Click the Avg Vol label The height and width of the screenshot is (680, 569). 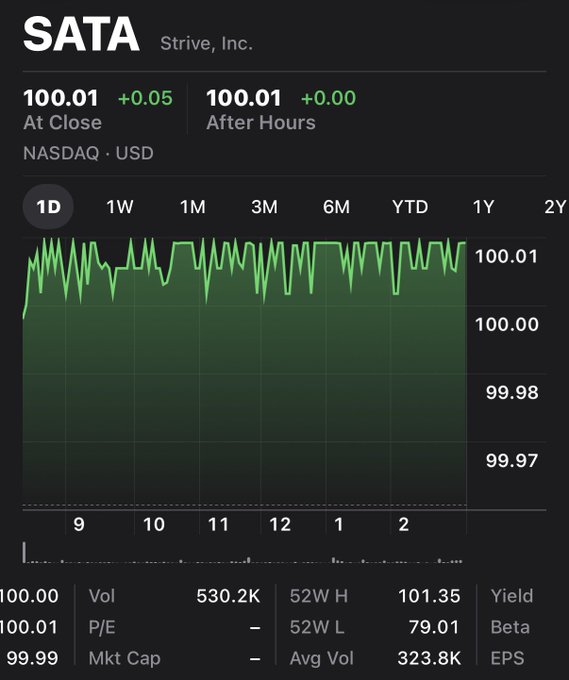(322, 658)
